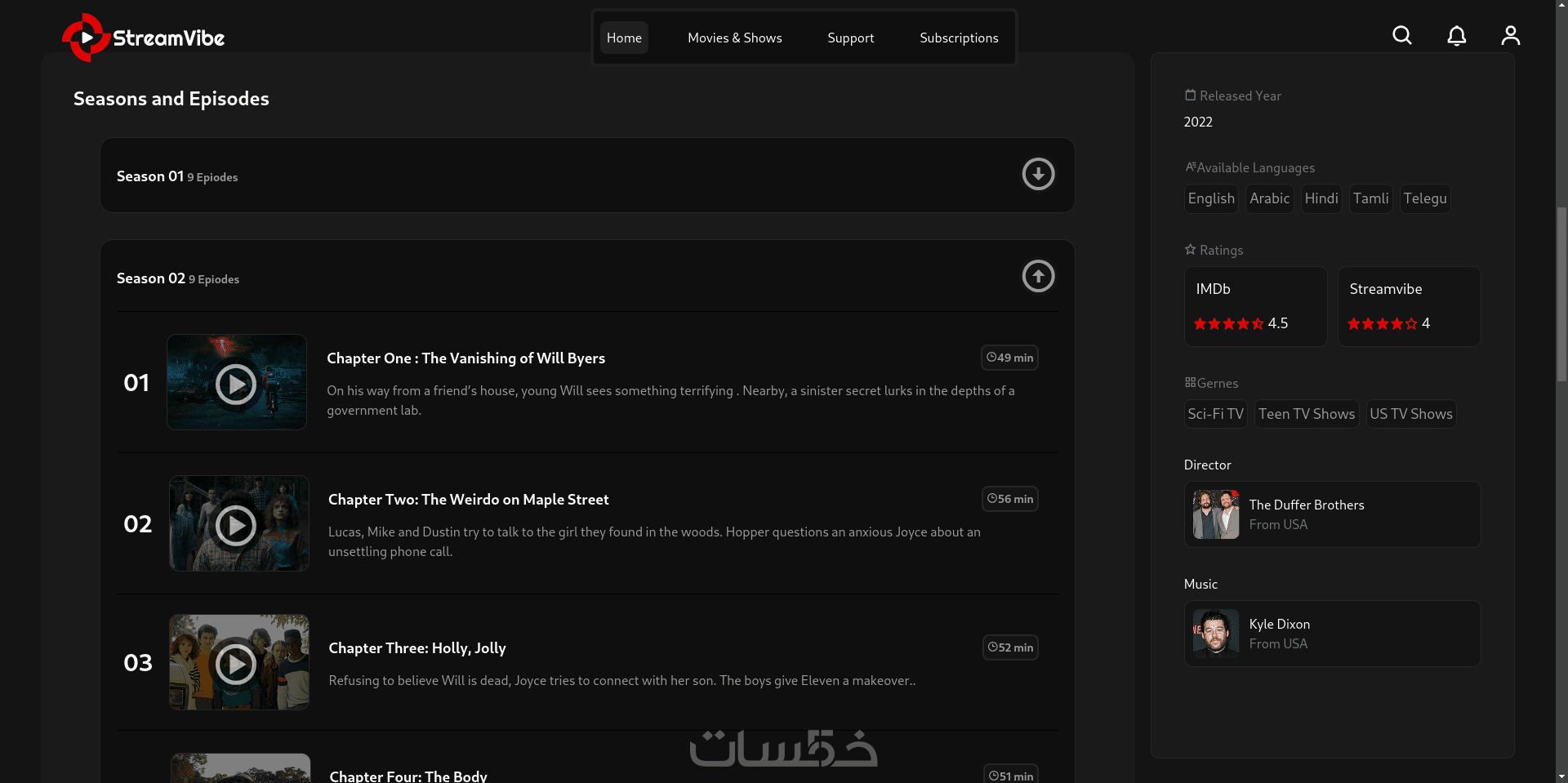Click Kyle Dixon's photo
Screen dimensions: 1568x783
coord(1216,634)
